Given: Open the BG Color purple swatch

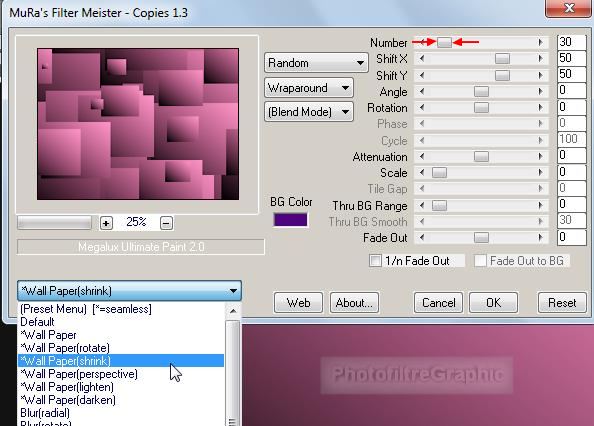Looking at the screenshot, I should [x=291, y=220].
